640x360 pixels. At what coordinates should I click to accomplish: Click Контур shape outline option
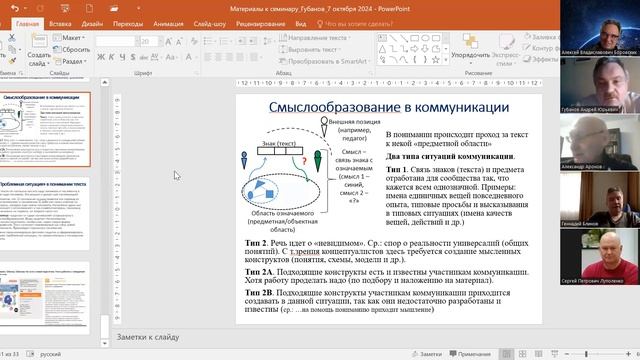[541, 48]
